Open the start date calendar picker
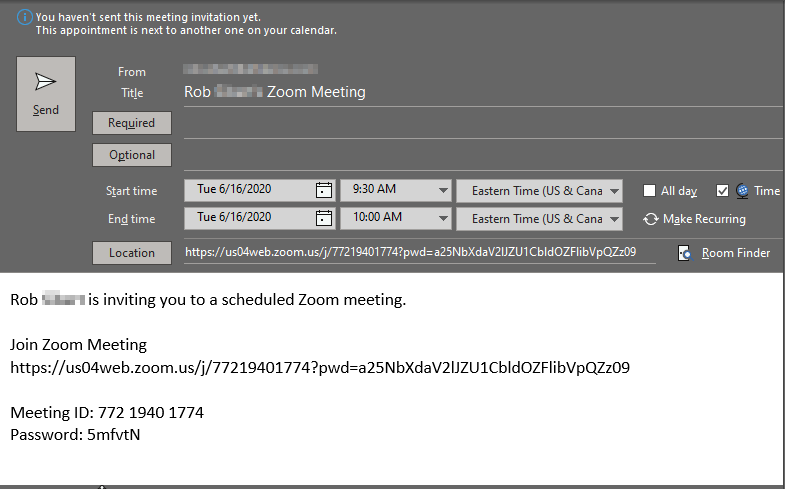The height and width of the screenshot is (489, 785). (323, 190)
